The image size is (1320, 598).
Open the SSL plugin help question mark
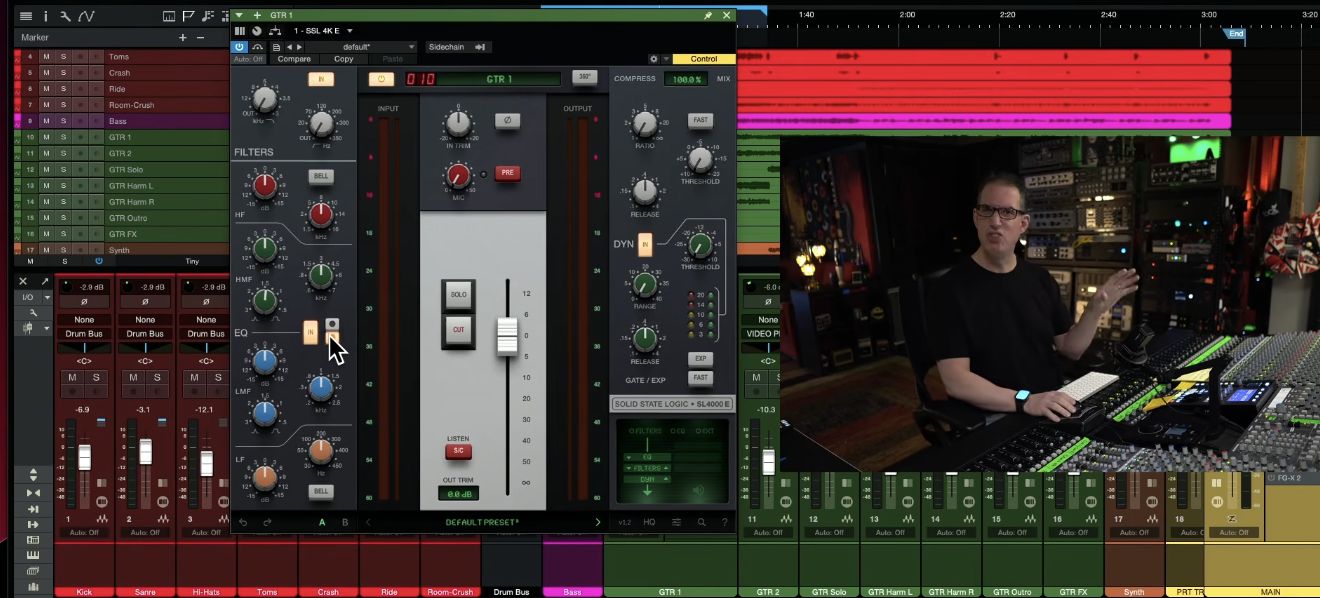(x=725, y=522)
